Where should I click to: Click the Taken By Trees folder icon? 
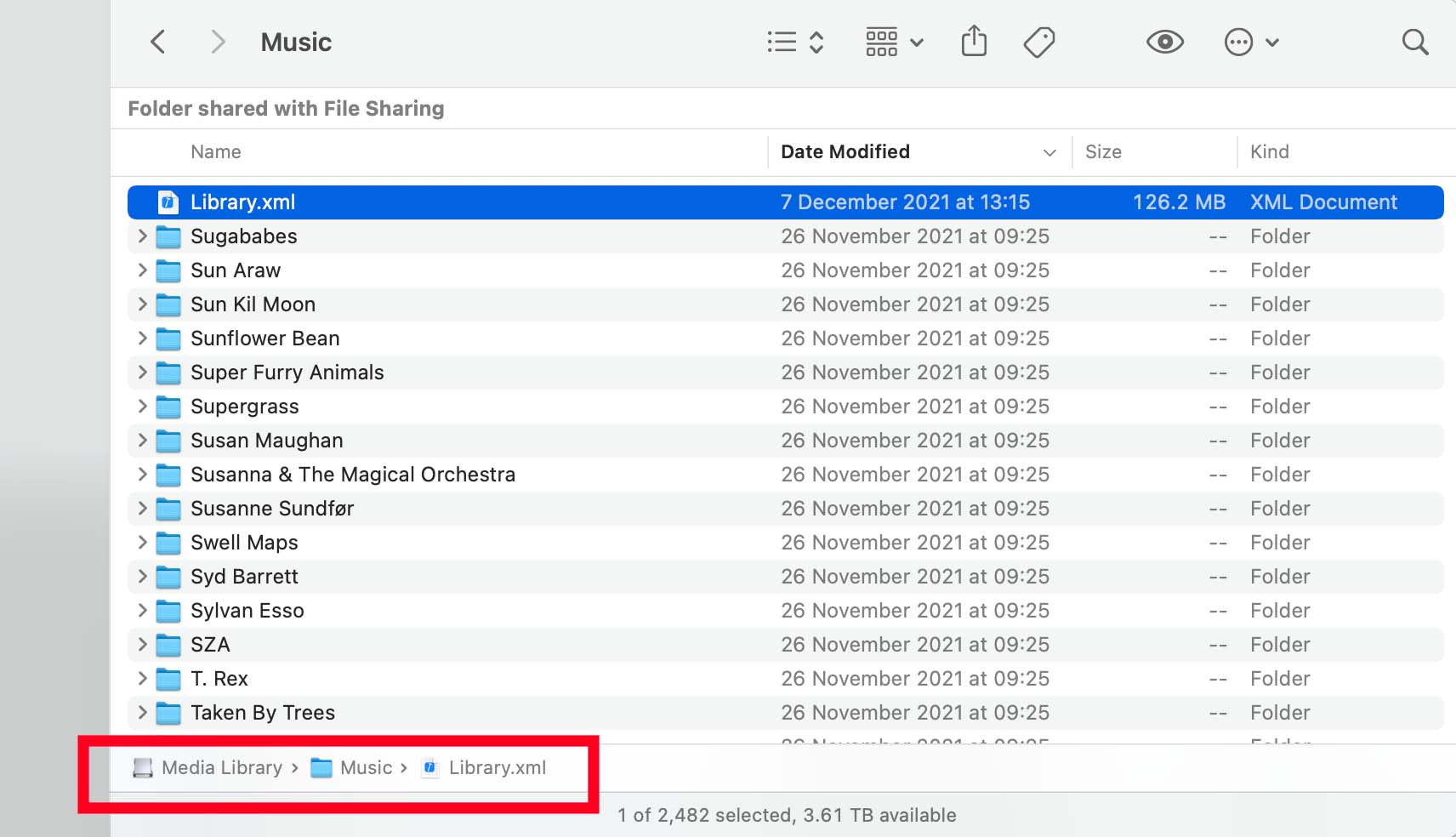point(168,713)
